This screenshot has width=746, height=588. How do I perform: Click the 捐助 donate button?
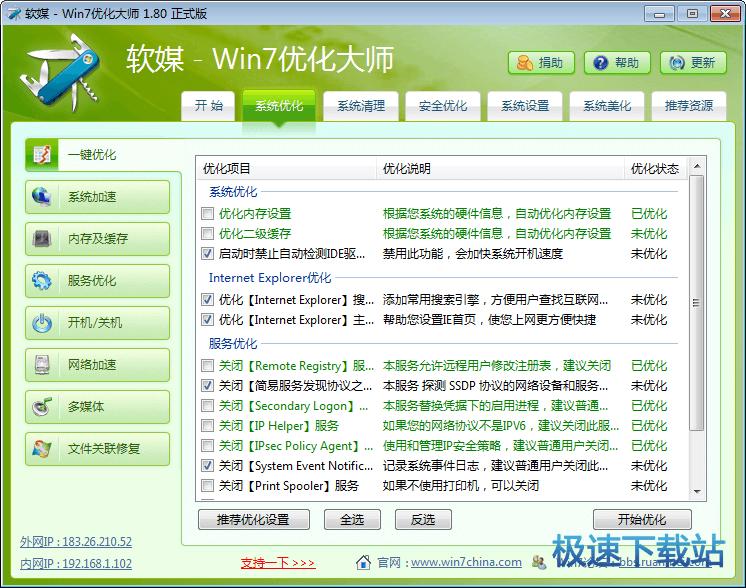tap(540, 62)
